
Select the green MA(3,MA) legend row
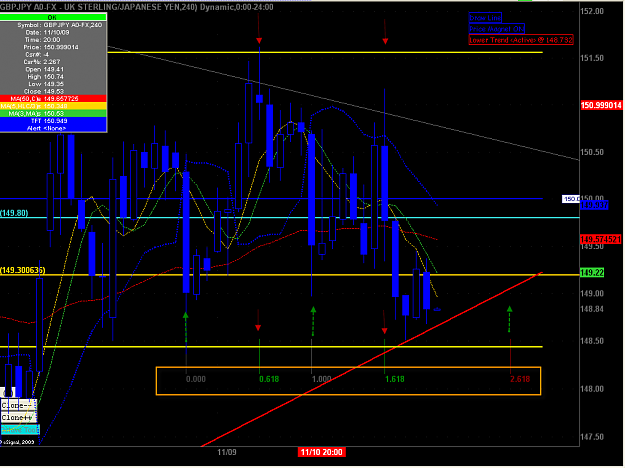[x=53, y=114]
